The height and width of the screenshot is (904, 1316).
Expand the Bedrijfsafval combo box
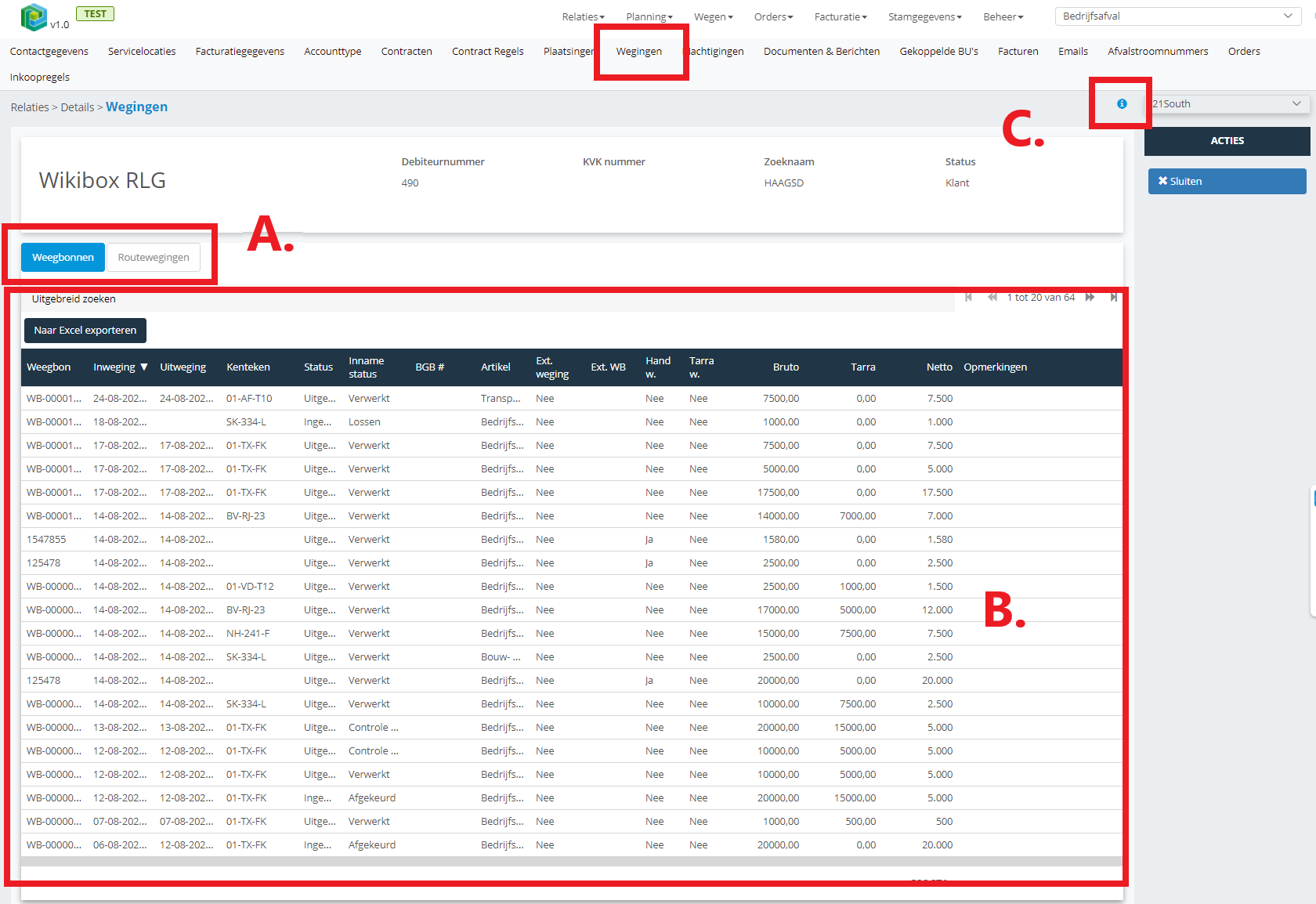[1178, 16]
